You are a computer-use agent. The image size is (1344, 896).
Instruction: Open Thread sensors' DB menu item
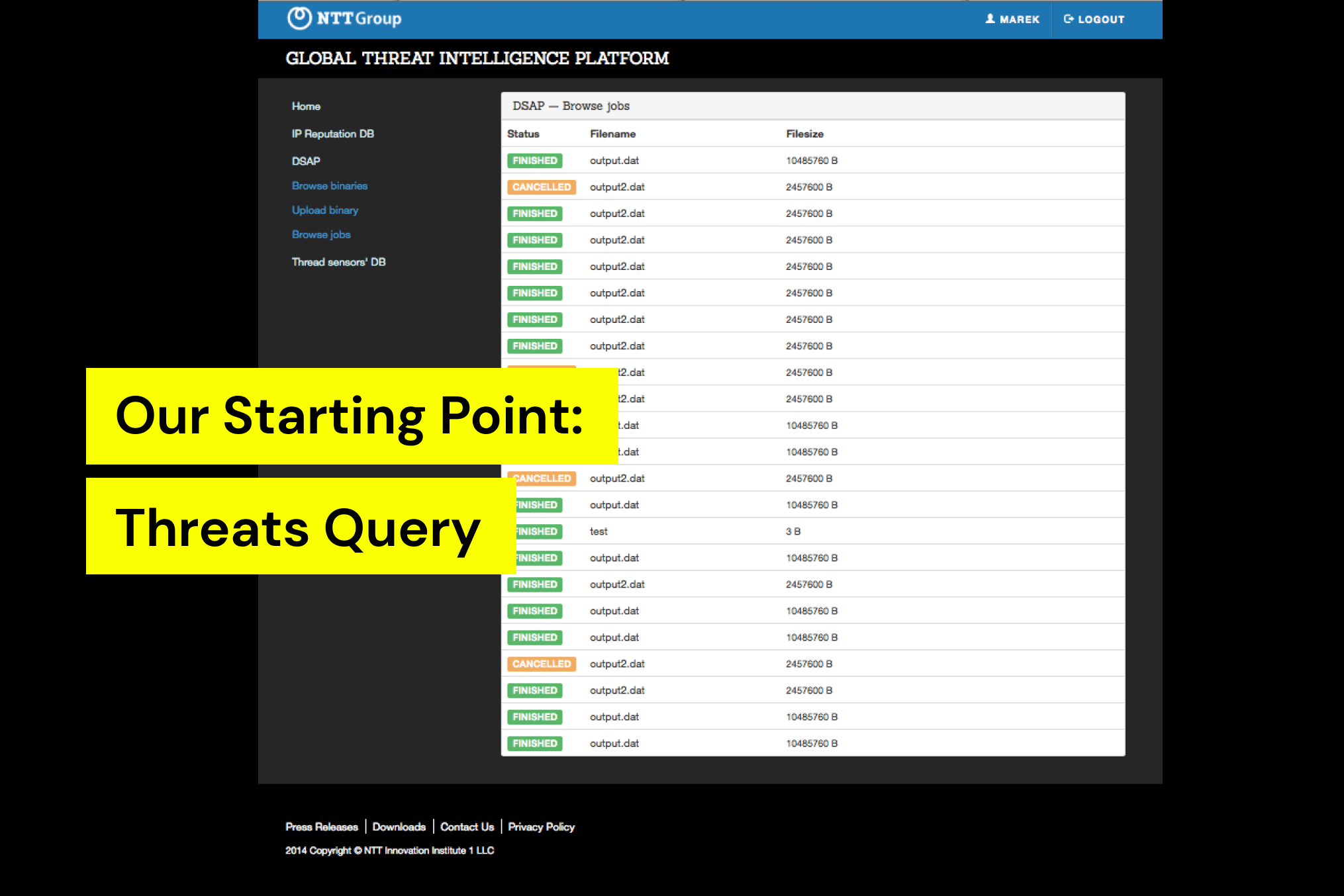(x=338, y=262)
